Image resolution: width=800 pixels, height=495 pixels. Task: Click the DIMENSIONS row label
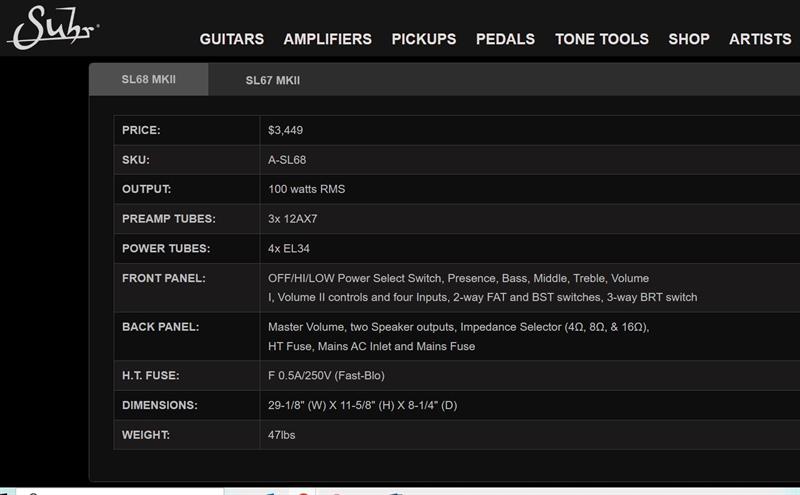[x=160, y=405]
